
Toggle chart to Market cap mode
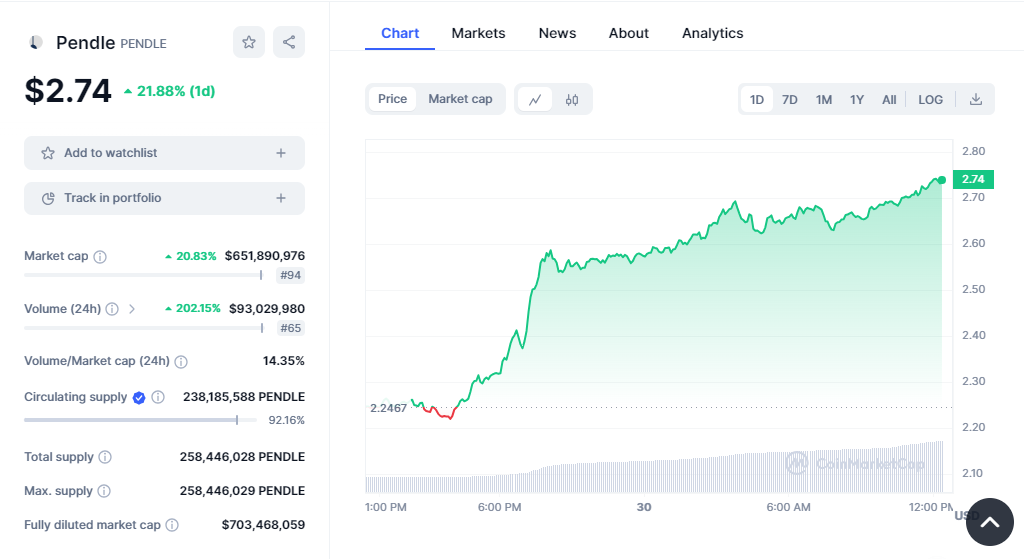click(460, 99)
